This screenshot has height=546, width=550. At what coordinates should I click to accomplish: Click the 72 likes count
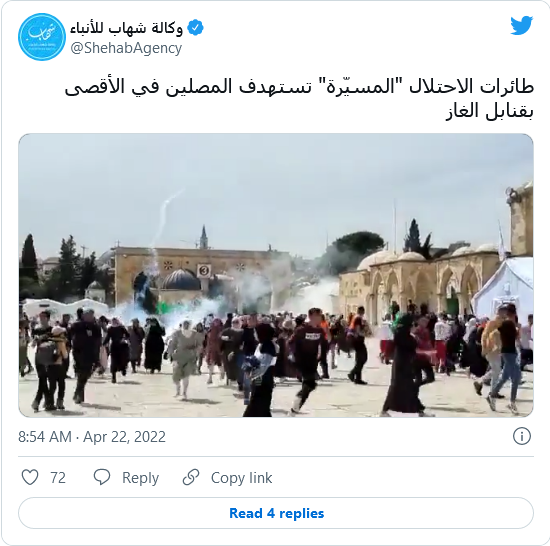[58, 478]
